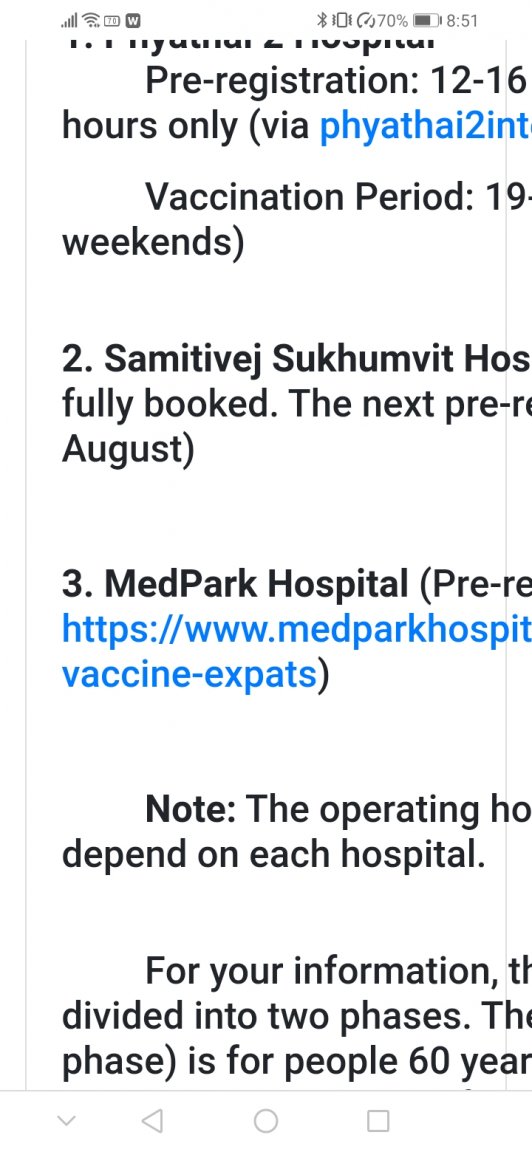Tap the 70% battery percentage text
Screen dimensions: 532x1152
tap(392, 21)
